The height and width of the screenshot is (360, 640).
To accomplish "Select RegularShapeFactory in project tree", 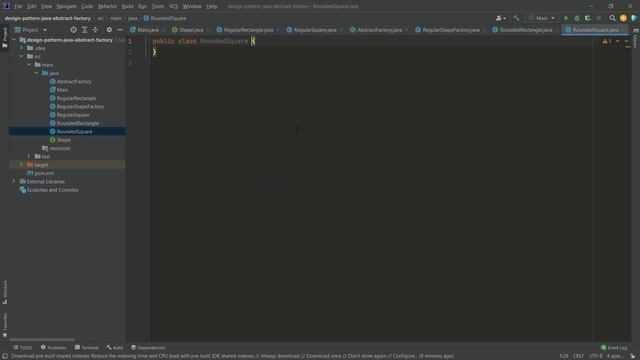I will [x=80, y=107].
